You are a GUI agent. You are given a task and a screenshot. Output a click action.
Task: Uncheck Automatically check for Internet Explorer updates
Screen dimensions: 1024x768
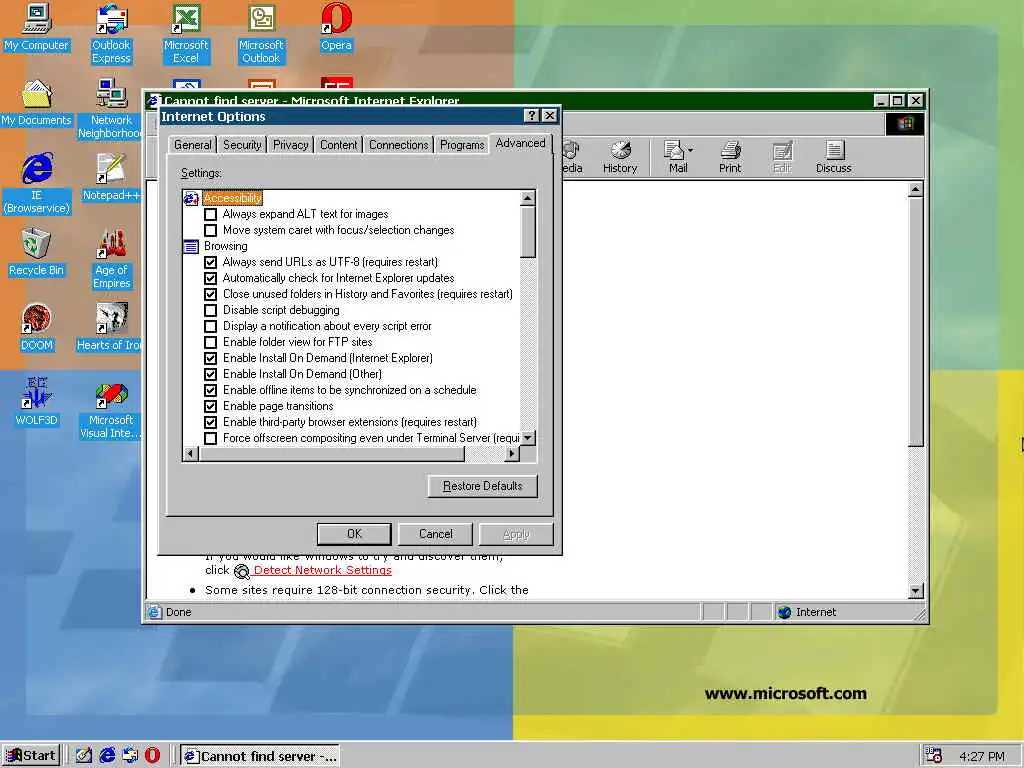210,278
